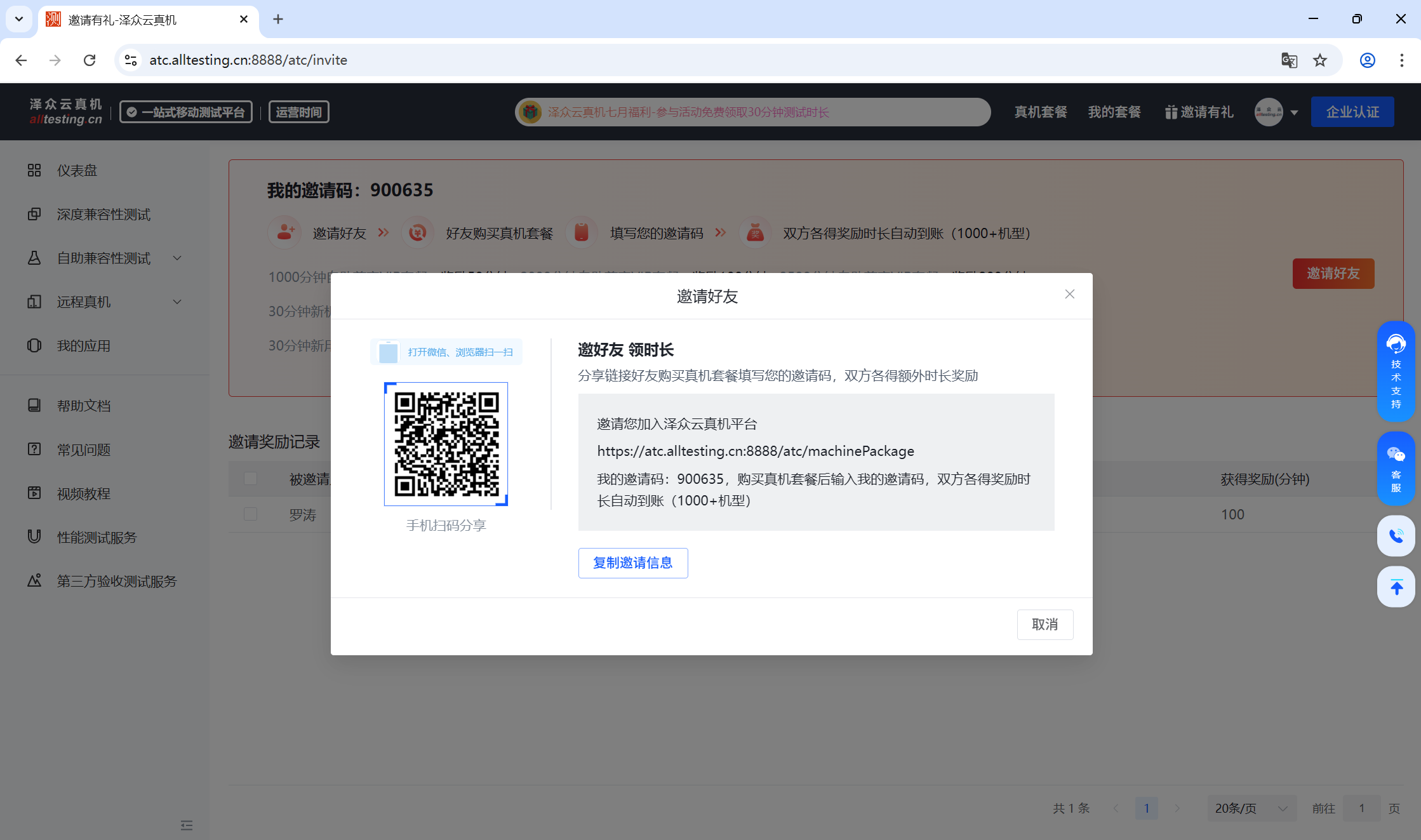Open 视频教程 in the sidebar
The width and height of the screenshot is (1421, 840).
84,494
